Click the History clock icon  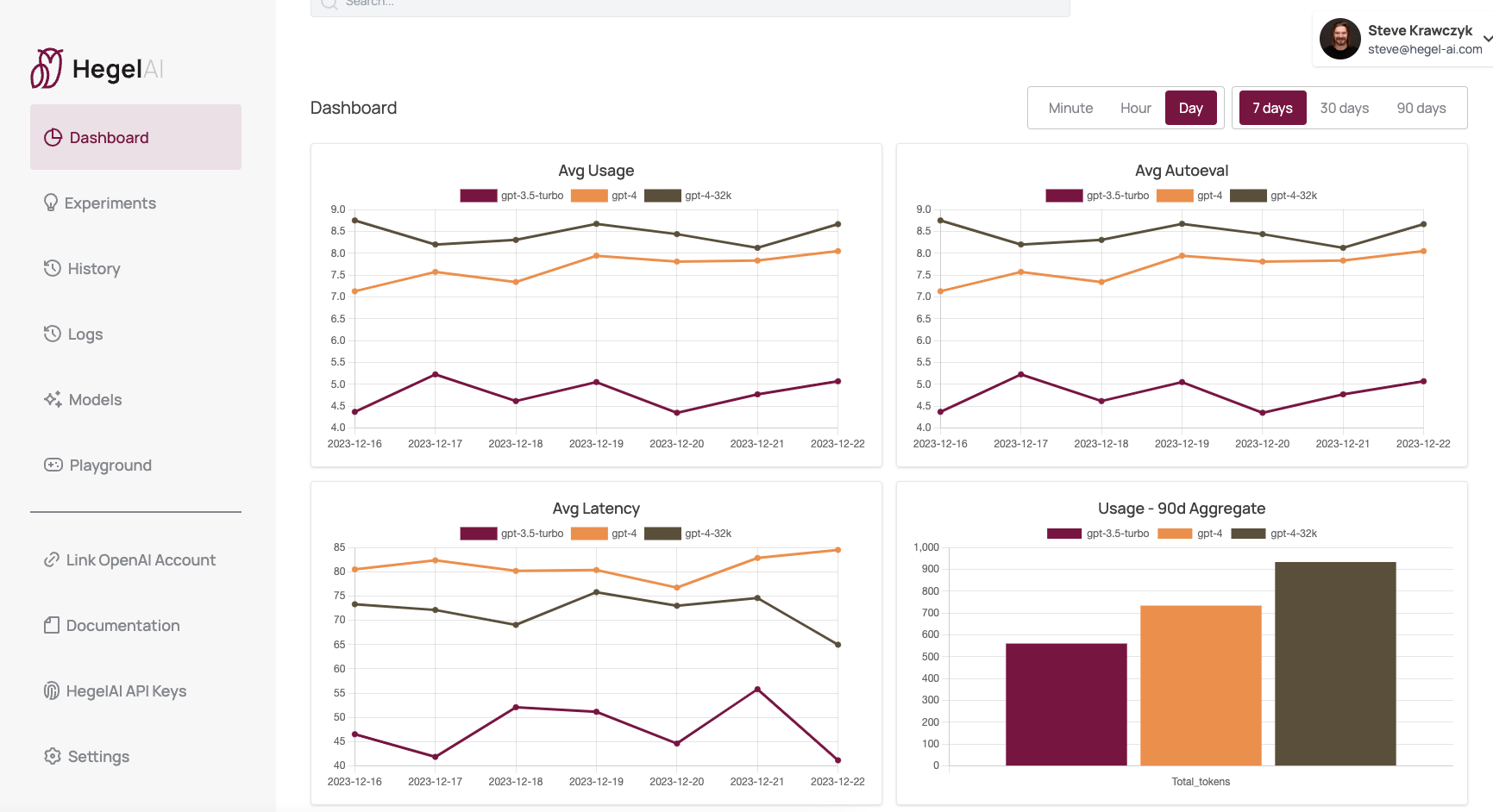53,268
